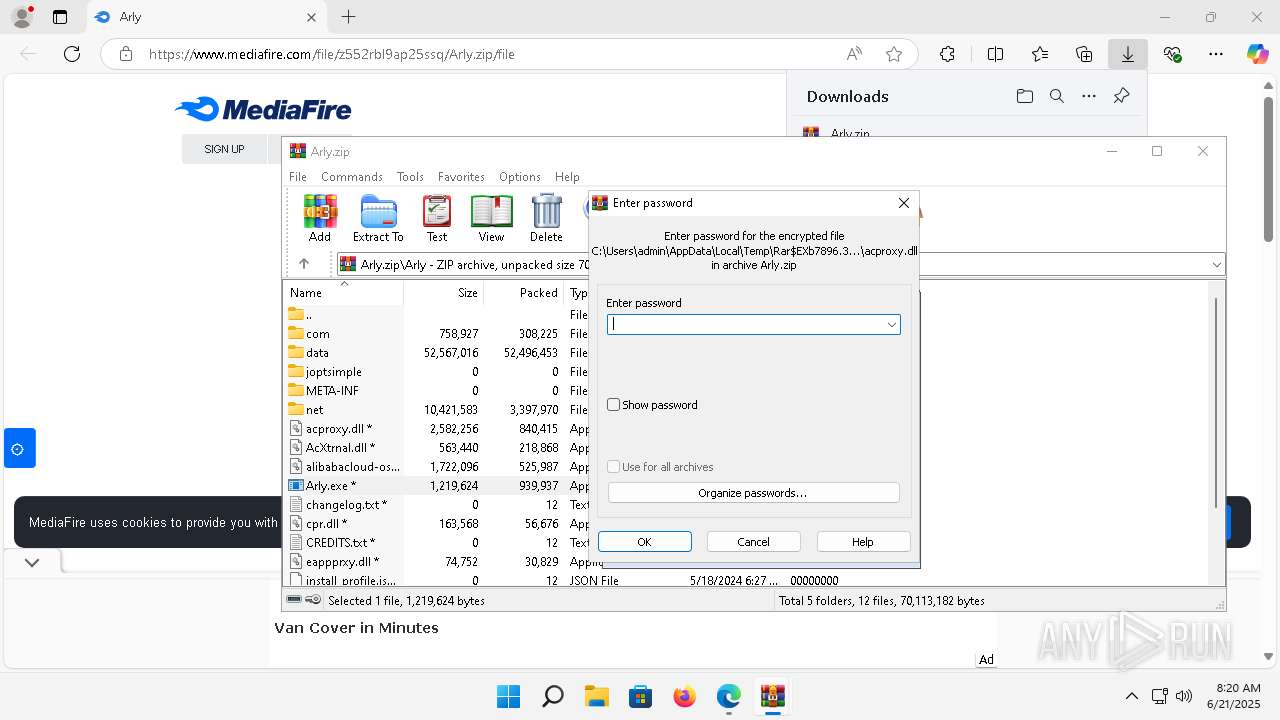Open WinRAR File menu

pyautogui.click(x=298, y=176)
